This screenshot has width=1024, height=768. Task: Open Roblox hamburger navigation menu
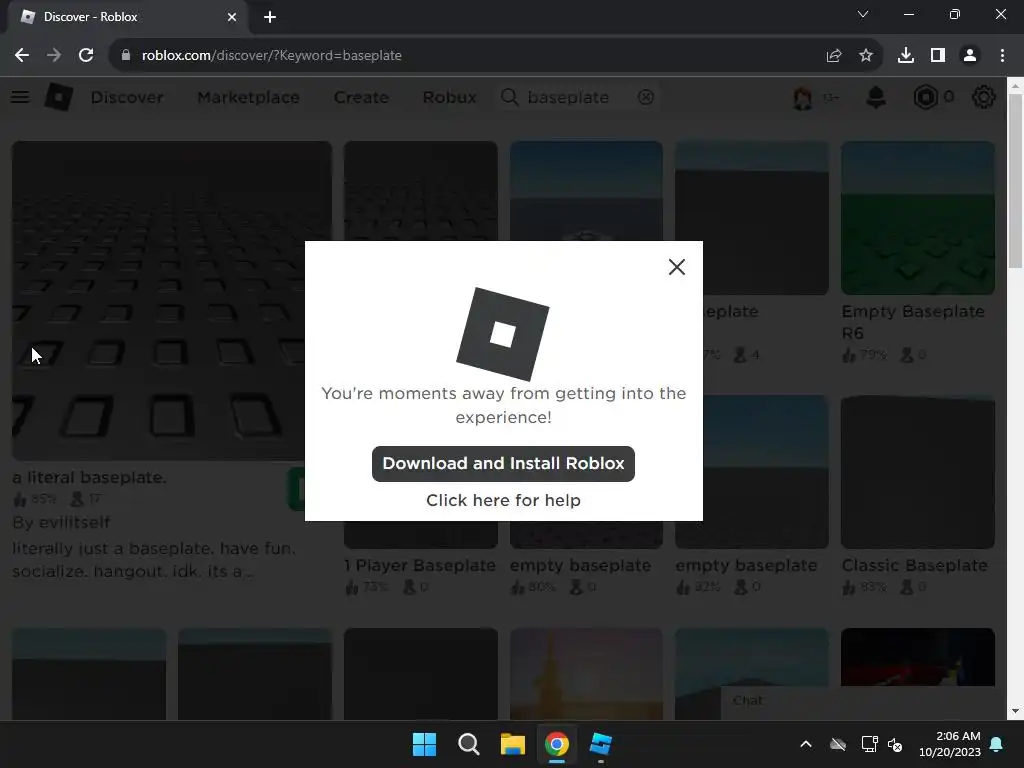click(x=20, y=97)
